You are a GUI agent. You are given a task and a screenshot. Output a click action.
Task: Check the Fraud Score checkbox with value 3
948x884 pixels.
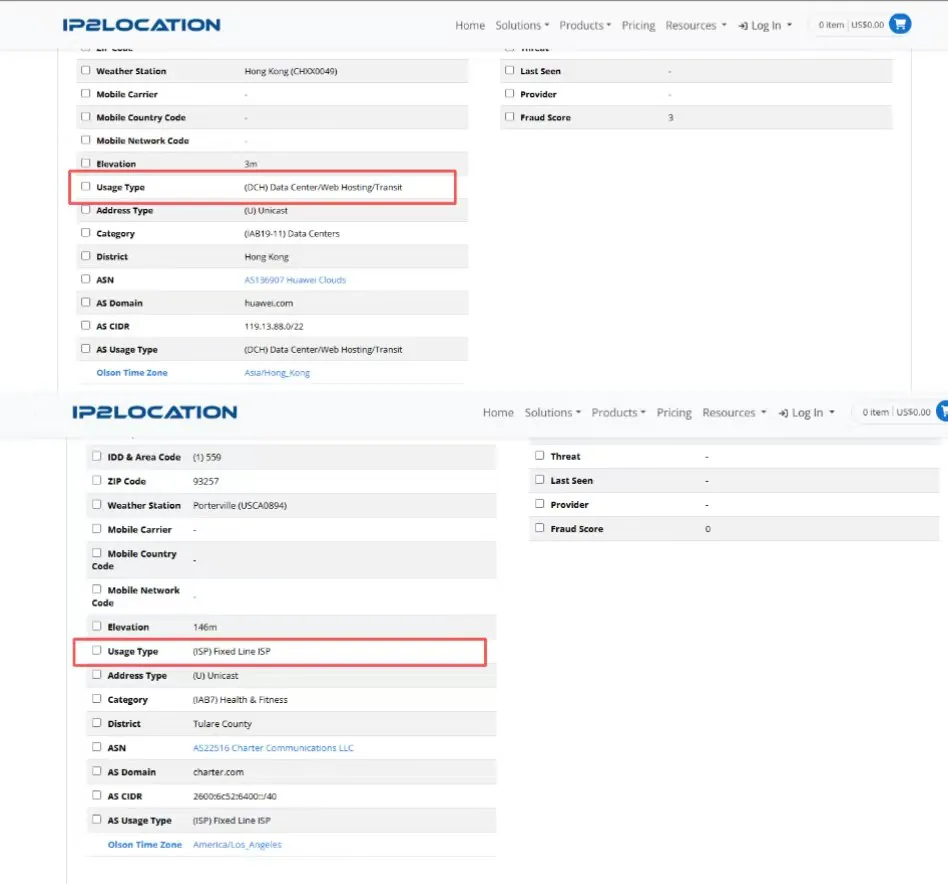pos(510,117)
